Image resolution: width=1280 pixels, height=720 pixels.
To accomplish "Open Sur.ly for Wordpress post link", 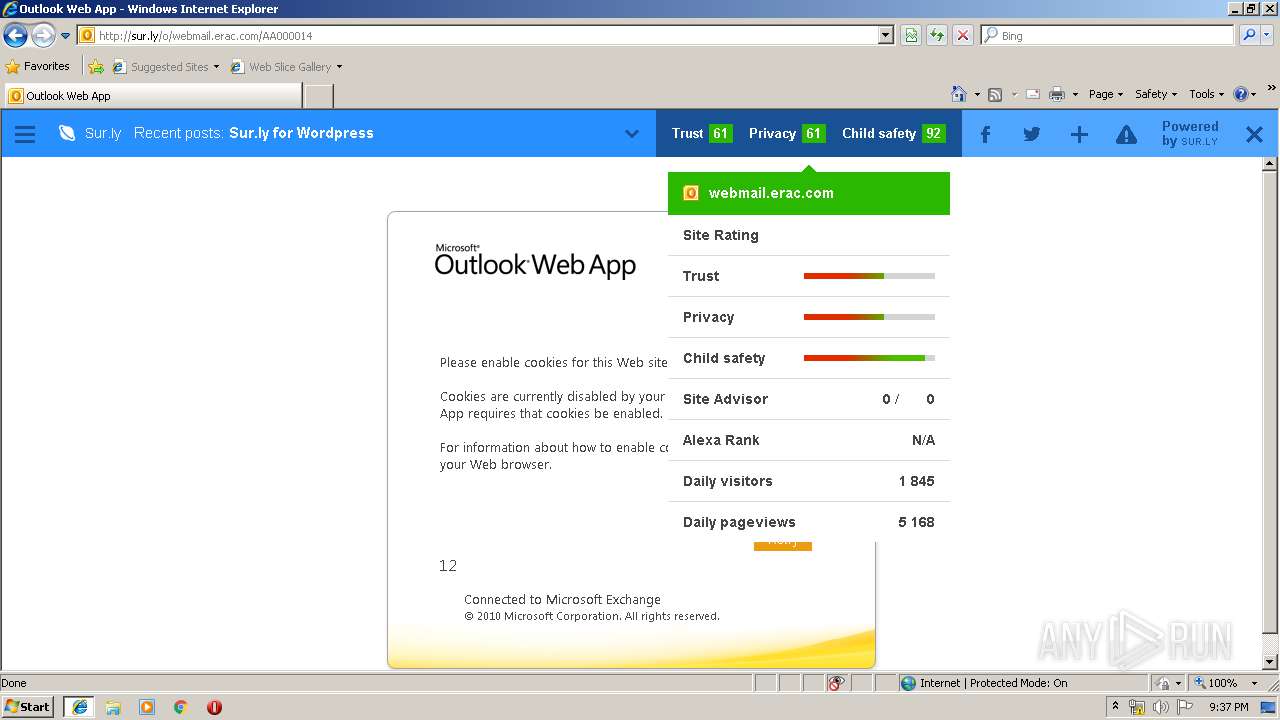I will tap(301, 133).
